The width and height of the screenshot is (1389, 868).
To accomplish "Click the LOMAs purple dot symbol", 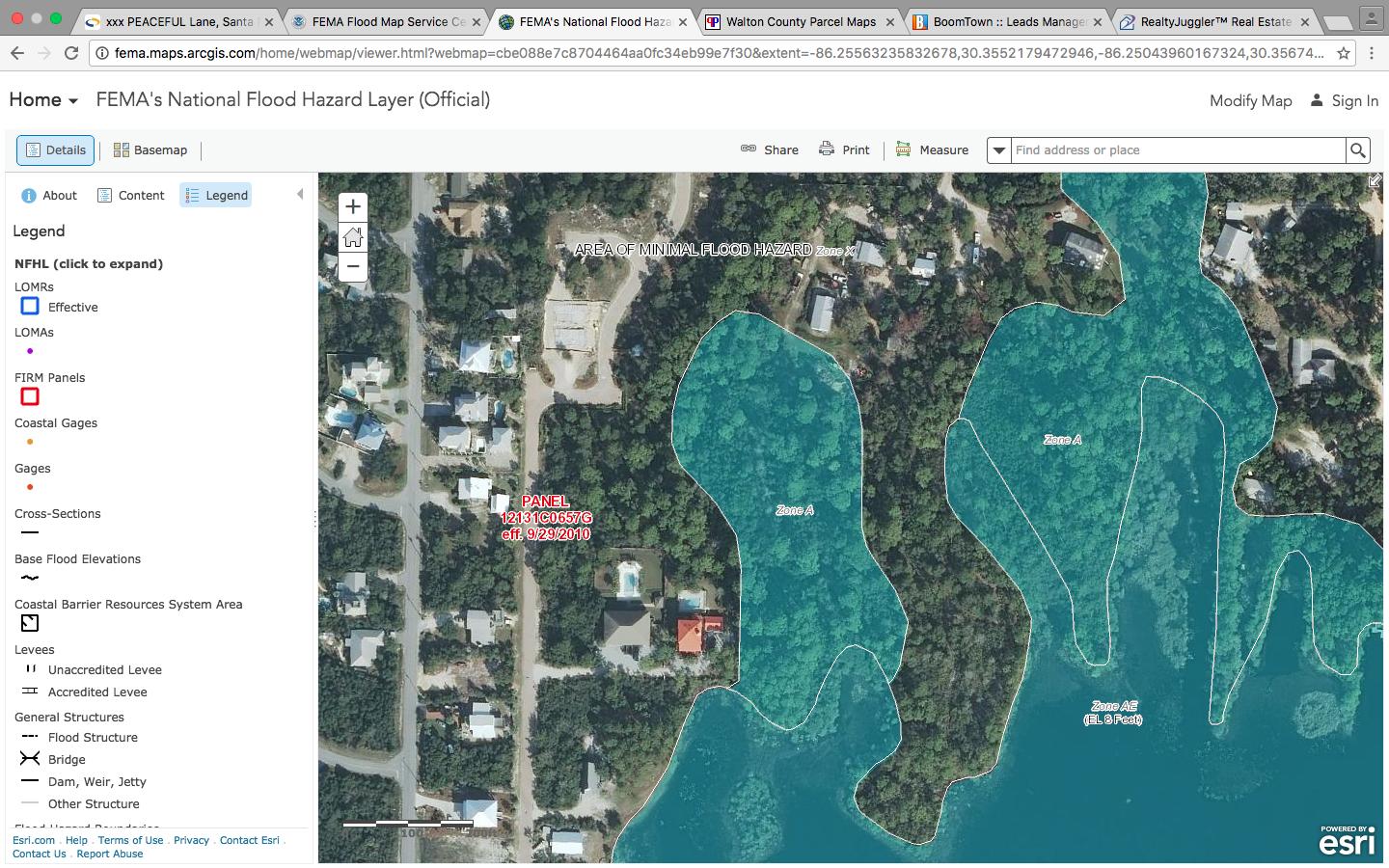I will [30, 351].
